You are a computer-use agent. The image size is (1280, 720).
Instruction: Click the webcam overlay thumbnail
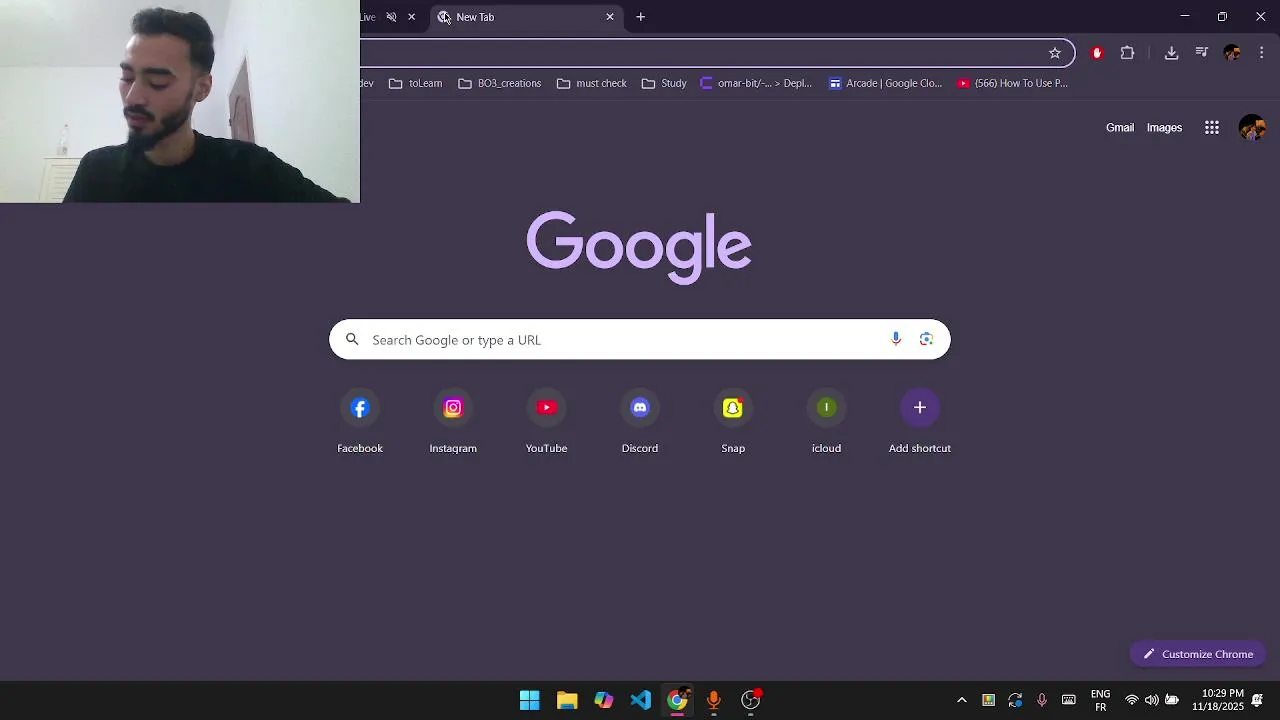(x=180, y=101)
